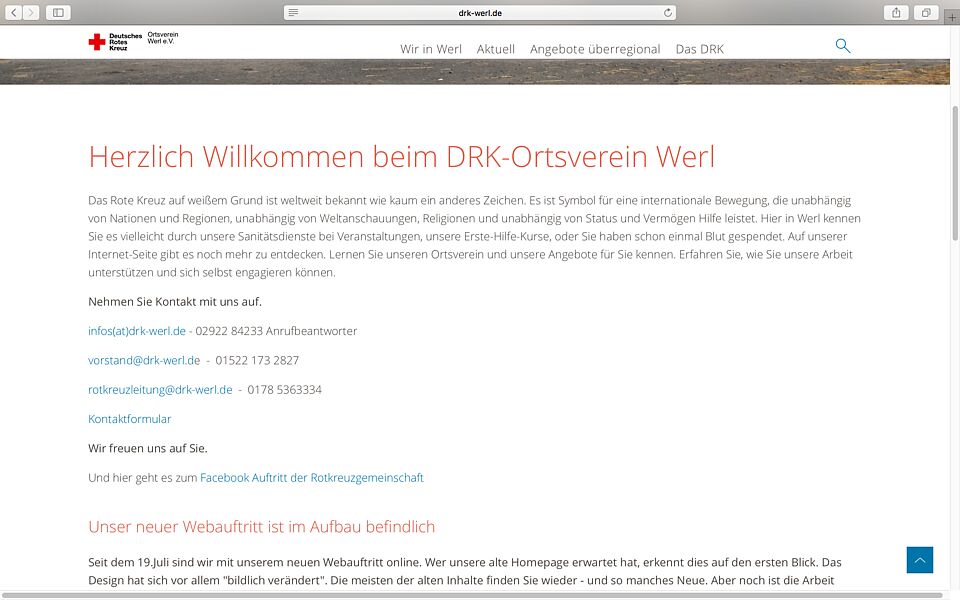Show the Safari sidebar
The width and height of the screenshot is (960, 600).
(x=58, y=12)
